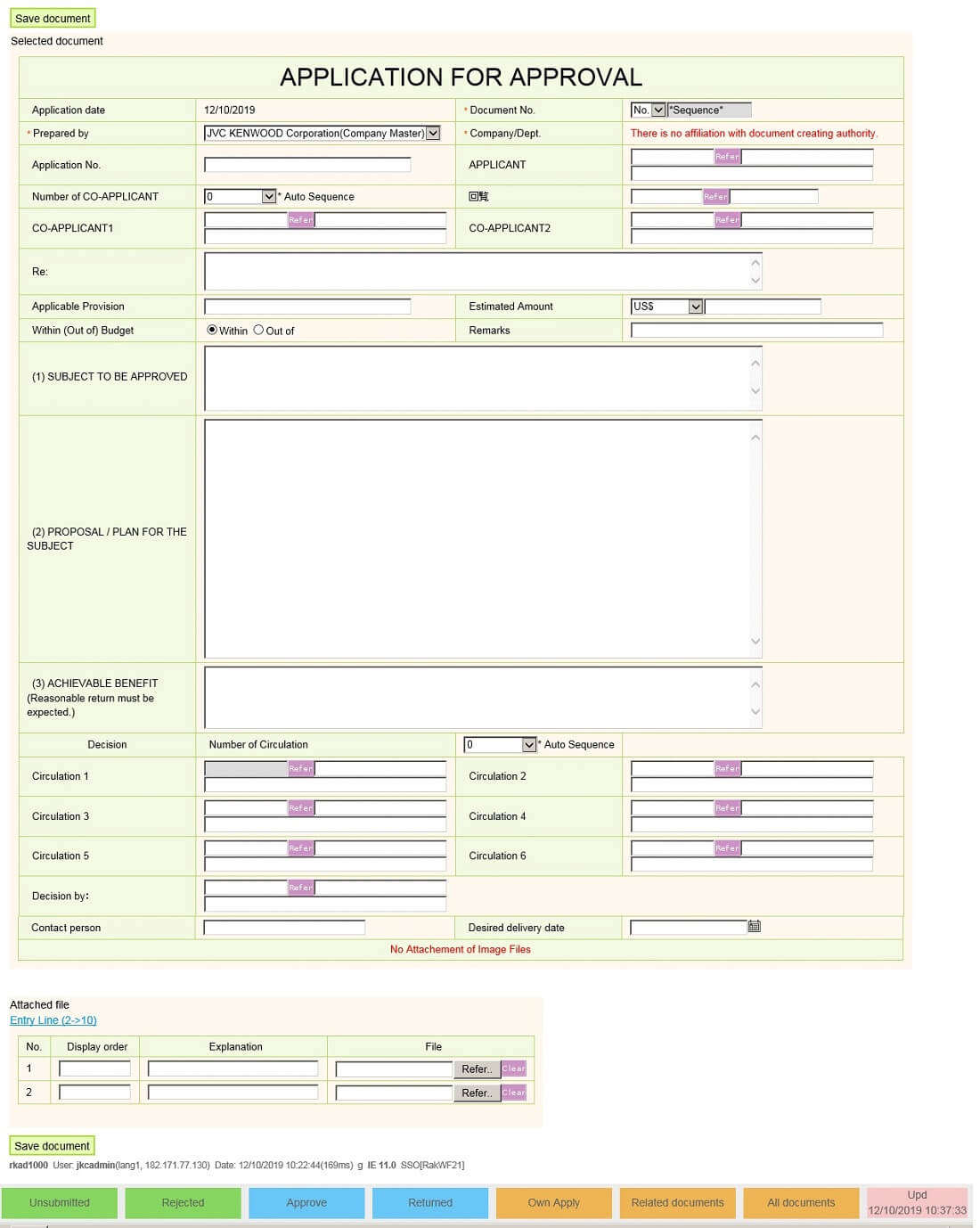Click the Applicable Provision field

307,307
